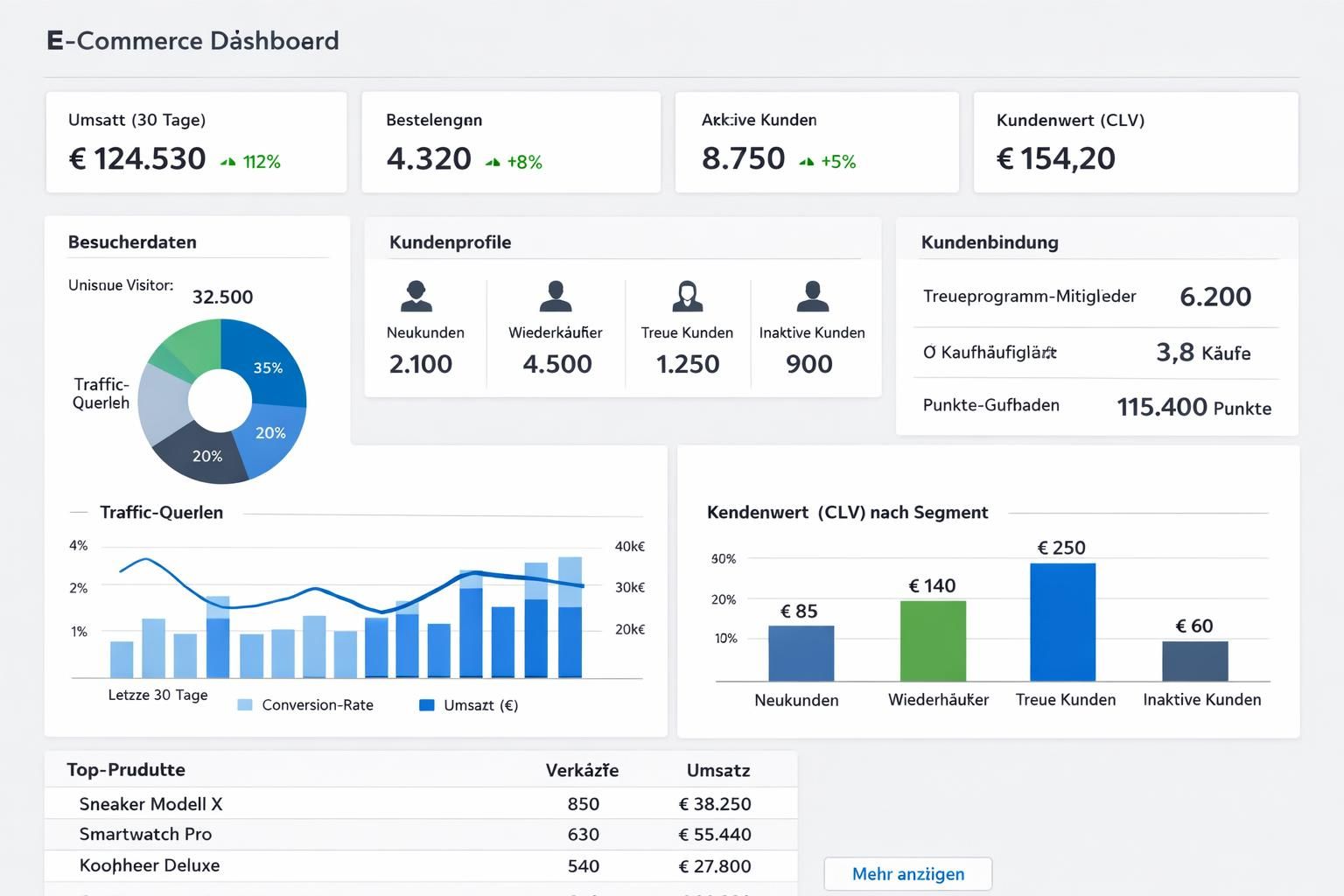Click the 6.200 members value
Image resolution: width=1344 pixels, height=896 pixels.
1215,297
